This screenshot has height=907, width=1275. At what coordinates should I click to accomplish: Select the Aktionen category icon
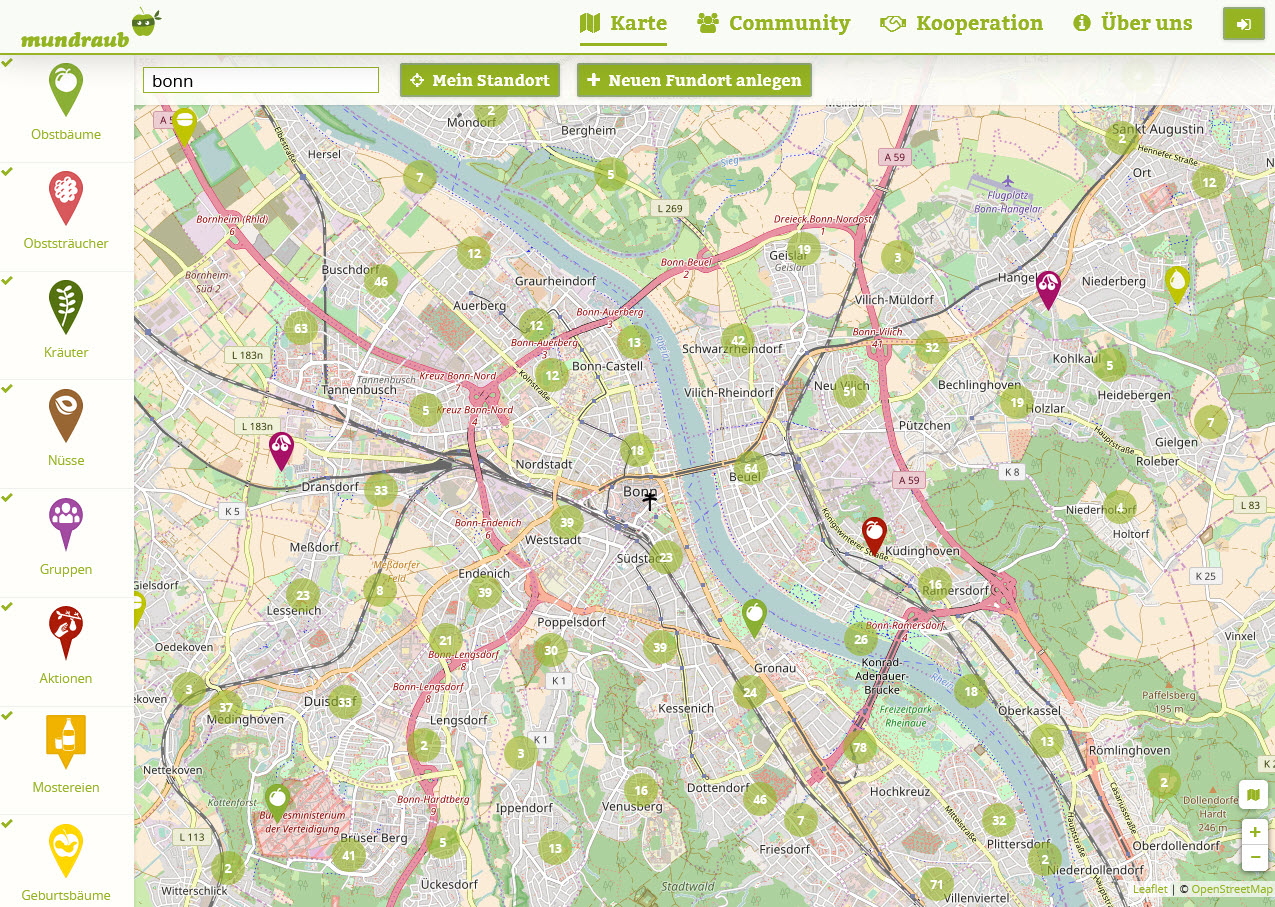click(66, 632)
